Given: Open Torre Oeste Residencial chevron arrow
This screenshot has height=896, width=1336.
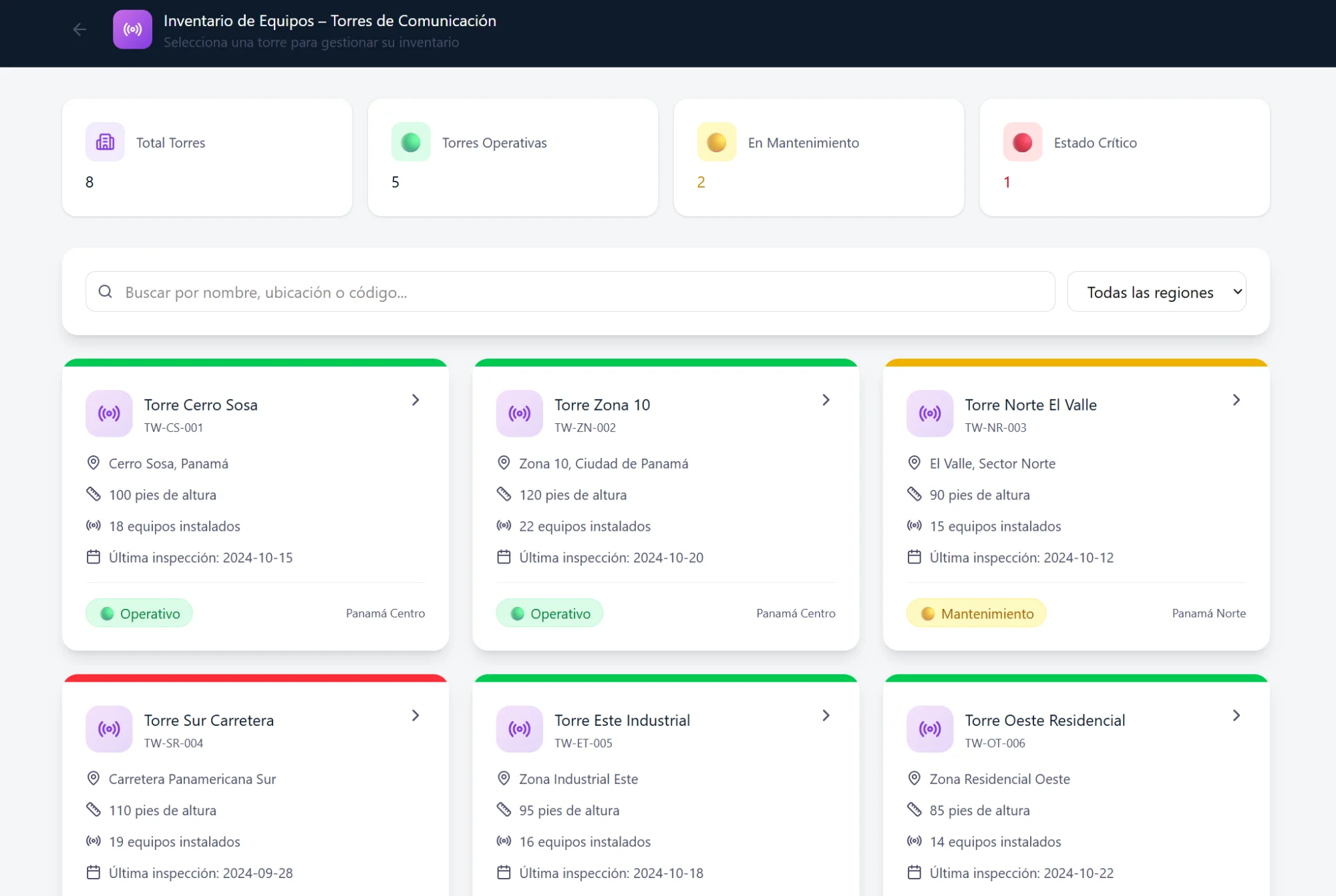Looking at the screenshot, I should 1236,715.
